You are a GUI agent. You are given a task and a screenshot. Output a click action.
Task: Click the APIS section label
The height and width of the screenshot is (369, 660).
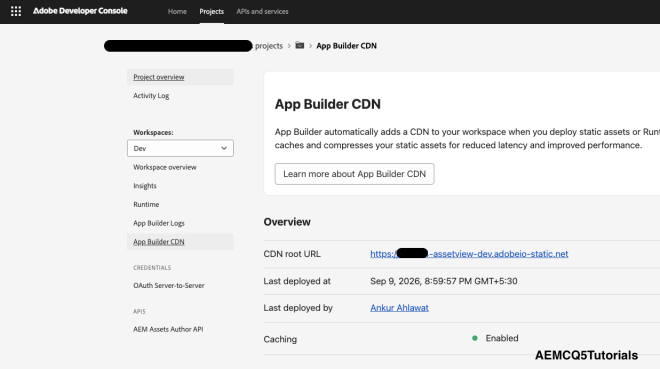[139, 311]
